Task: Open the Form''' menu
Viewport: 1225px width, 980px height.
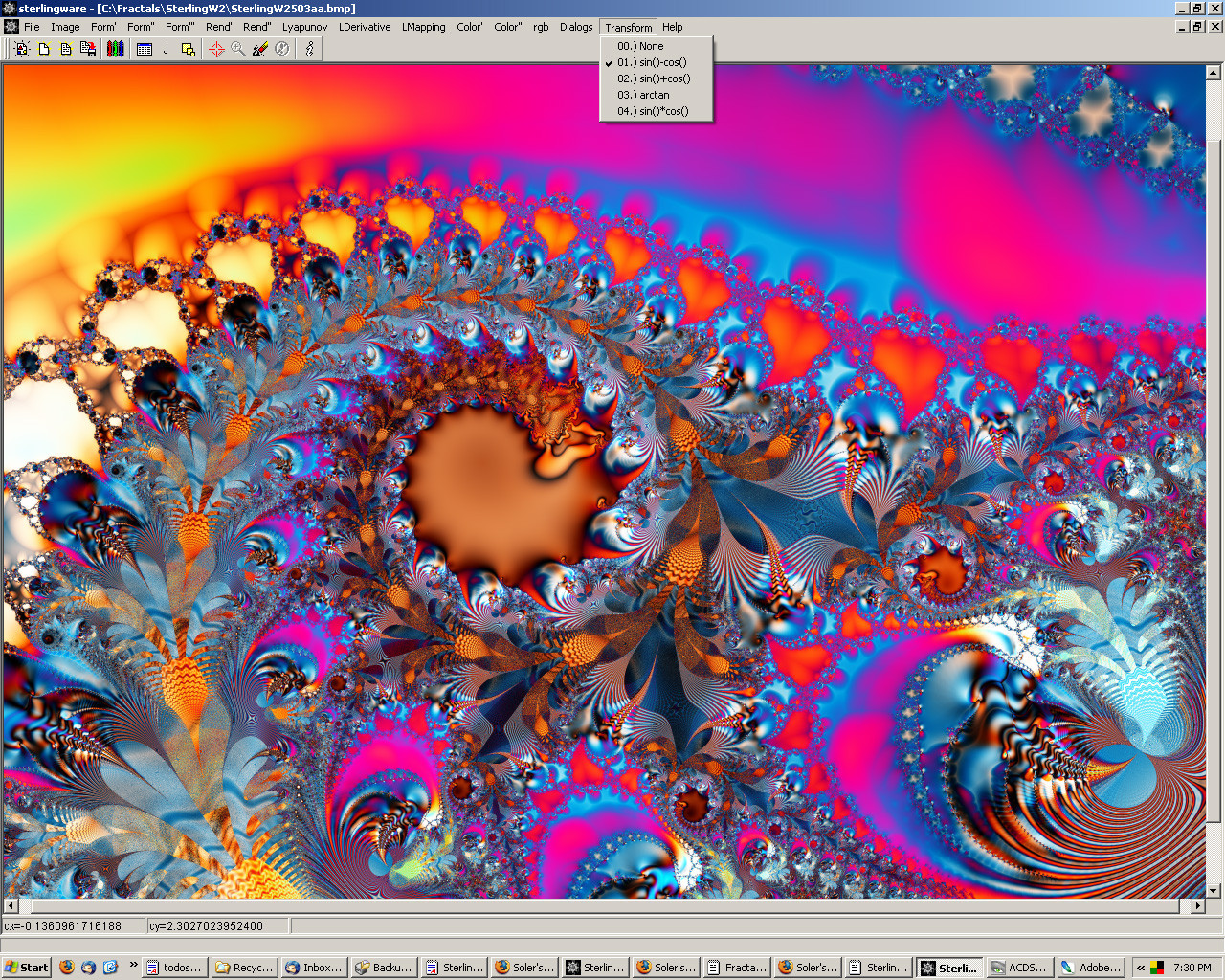Action: (179, 27)
